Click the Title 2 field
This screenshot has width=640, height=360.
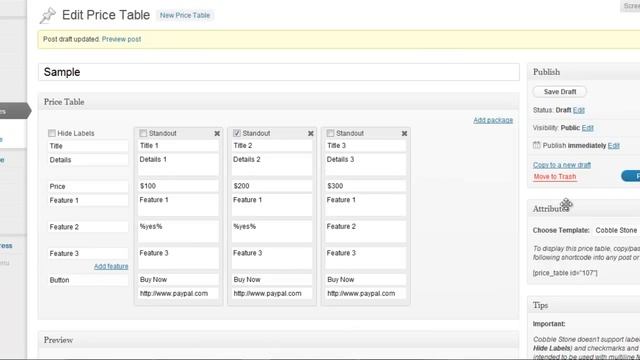pos(272,146)
